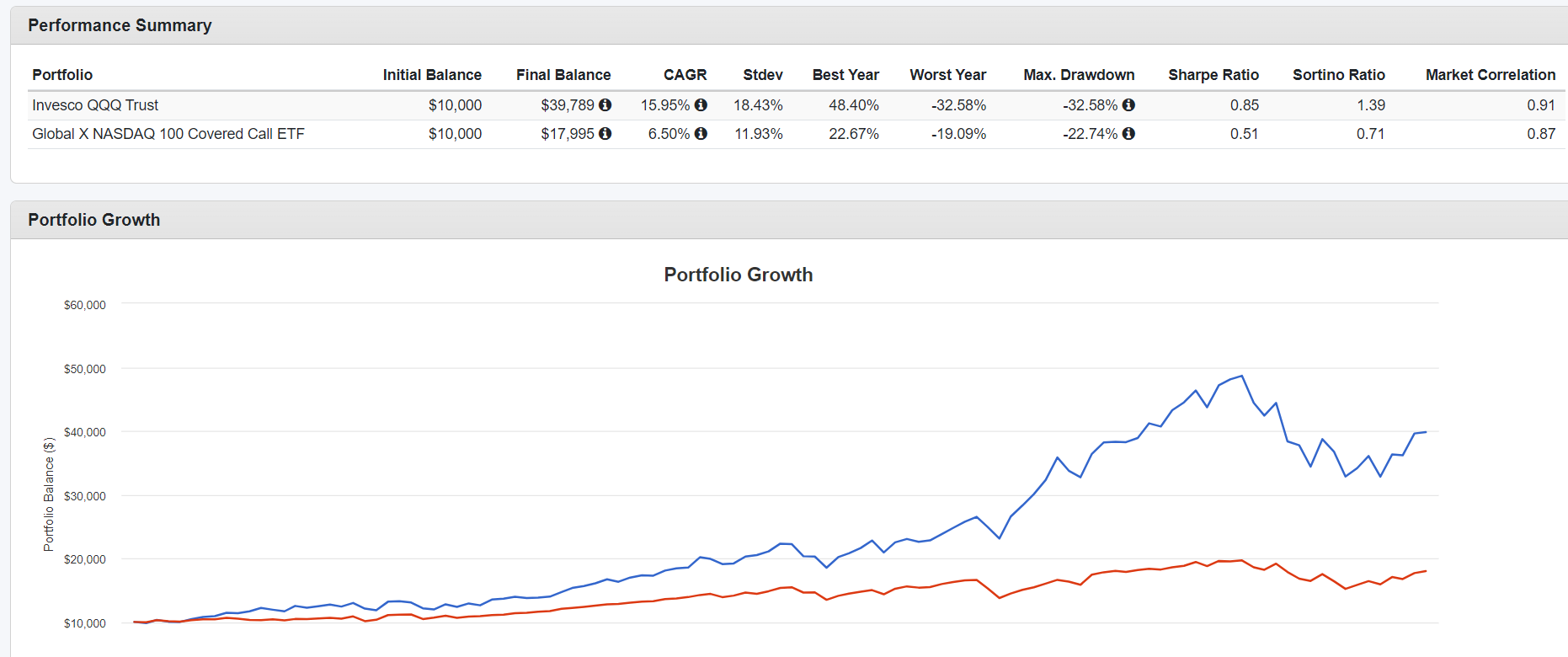Click the Sortino Ratio column header
This screenshot has width=1568, height=657.
[x=1339, y=75]
